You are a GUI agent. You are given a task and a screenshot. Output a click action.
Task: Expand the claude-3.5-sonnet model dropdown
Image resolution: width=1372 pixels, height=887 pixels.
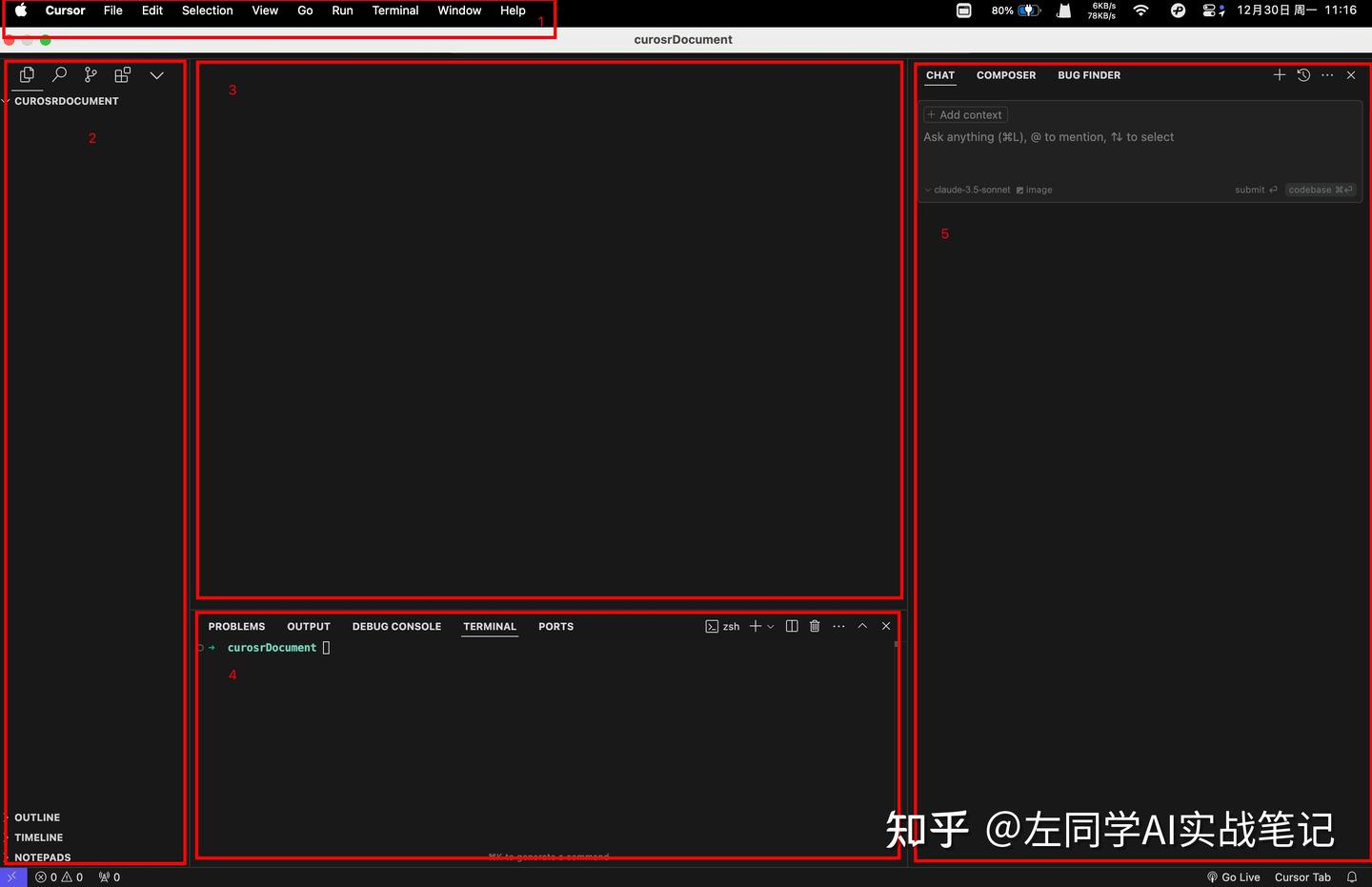pyautogui.click(x=967, y=190)
